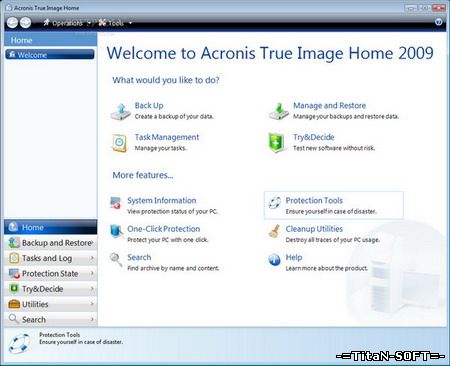This screenshot has height=366, width=450.
Task: Click the Try&Decide green shield icon
Action: tap(276, 143)
